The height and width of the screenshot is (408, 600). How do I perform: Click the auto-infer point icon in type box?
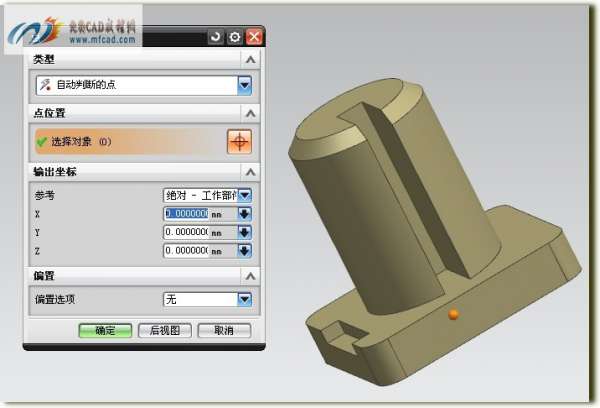(46, 85)
